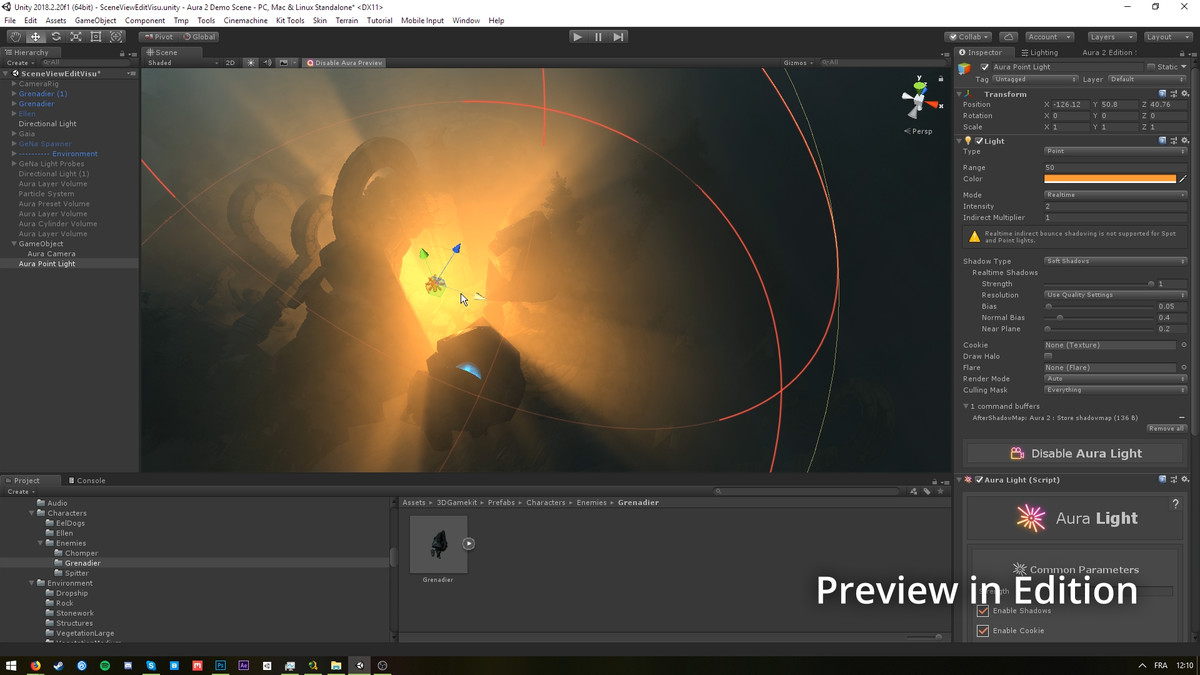Open Transform component help reference icon
Image resolution: width=1200 pixels, height=675 pixels.
coord(1162,94)
